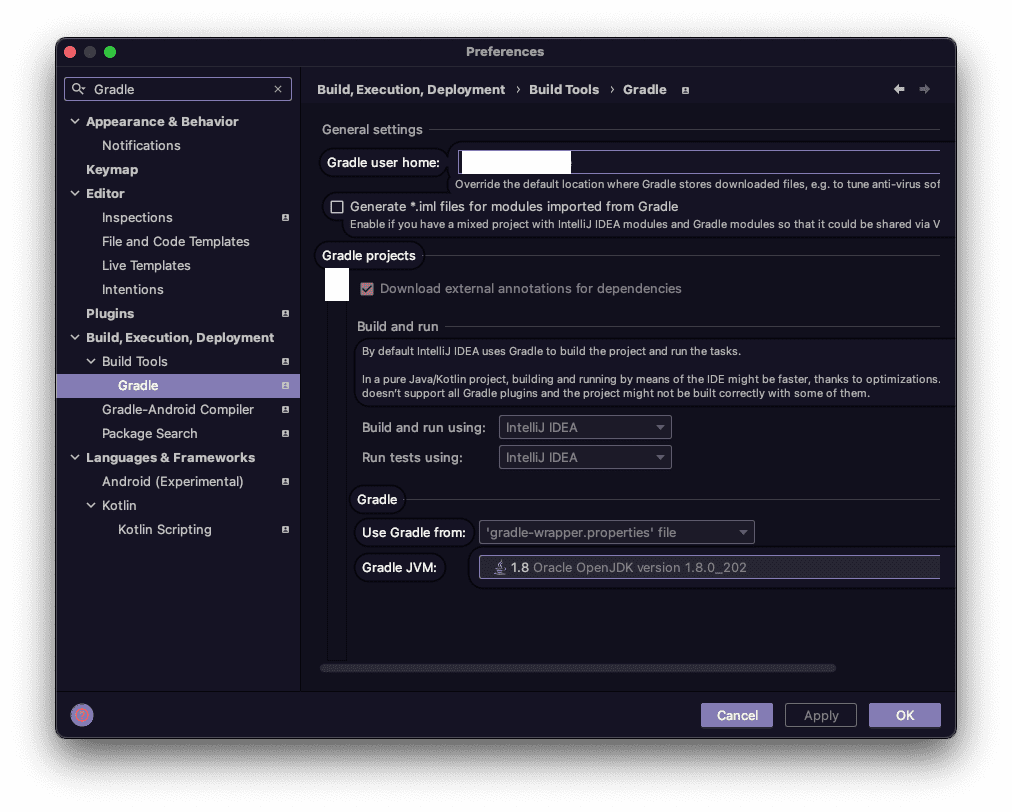This screenshot has width=1012, height=812.
Task: Open Build and run using dropdown
Action: pos(585,427)
